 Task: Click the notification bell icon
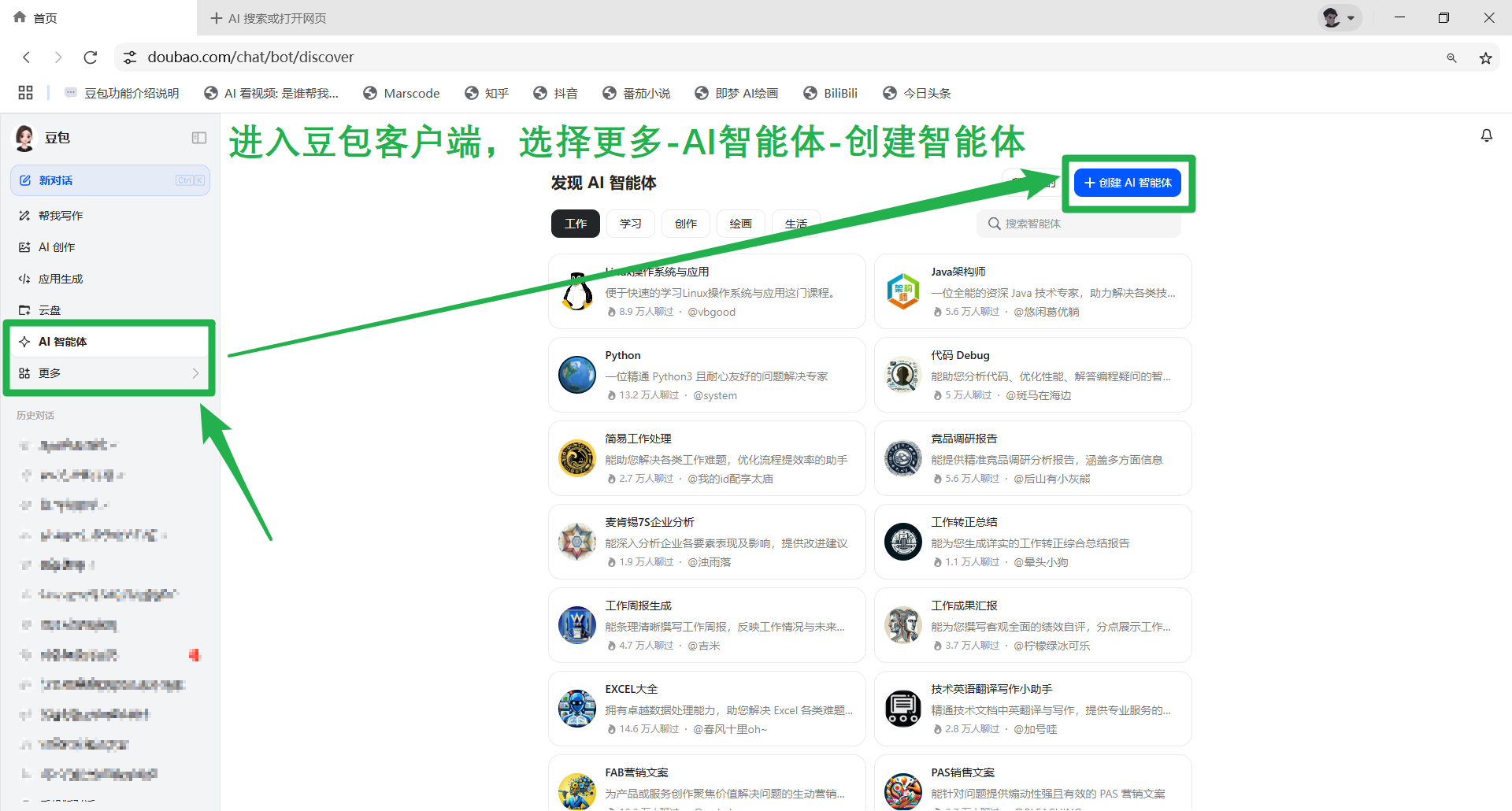[1486, 135]
